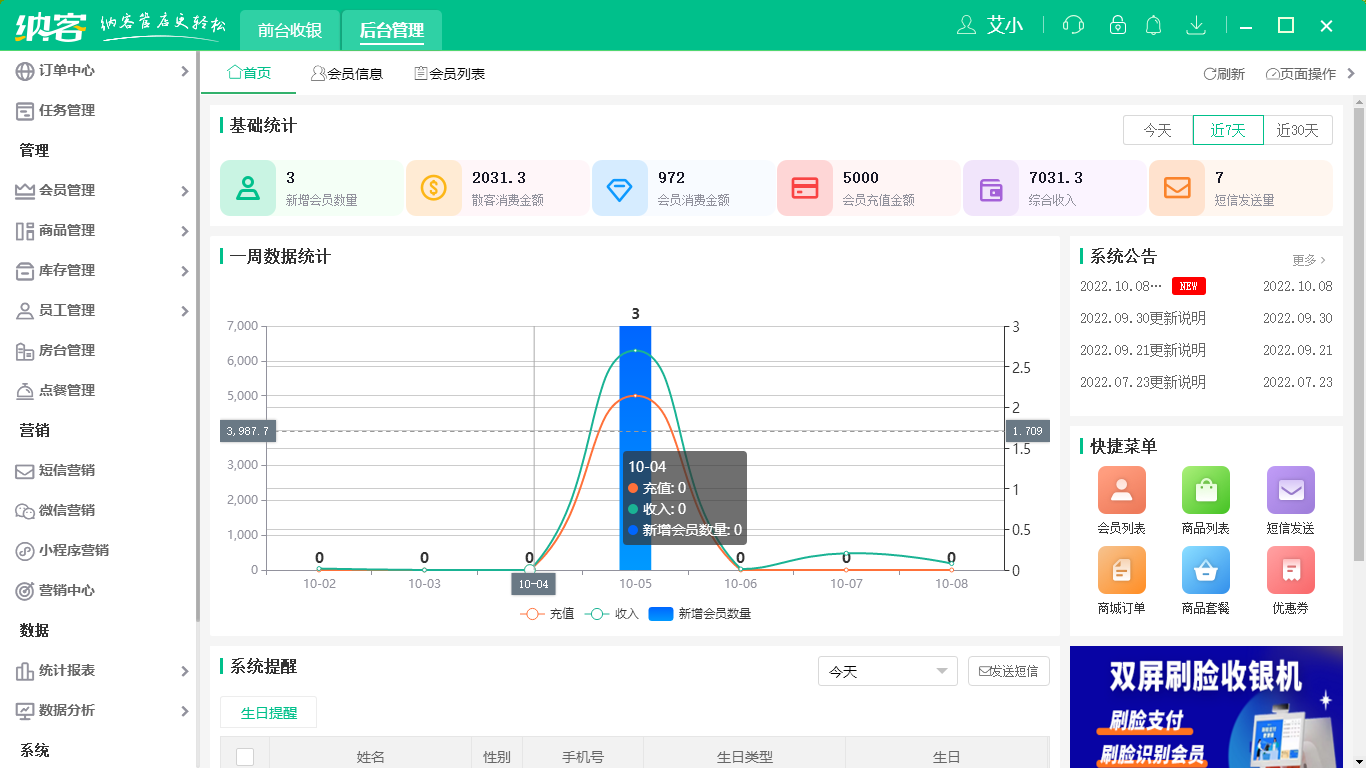Toggle 充值 series in chart legend
This screenshot has width=1366, height=768.
[547, 614]
